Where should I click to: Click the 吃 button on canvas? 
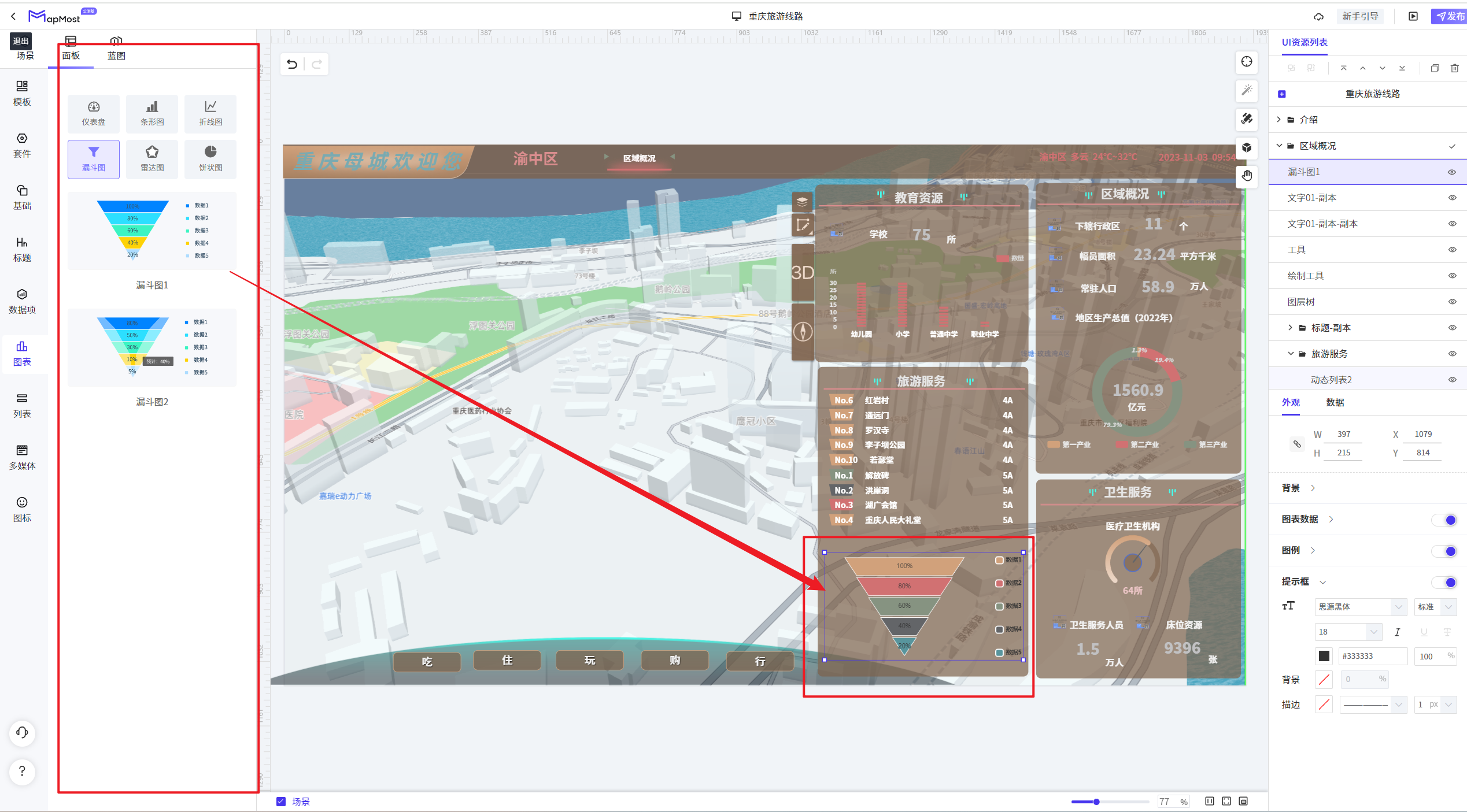pyautogui.click(x=427, y=661)
